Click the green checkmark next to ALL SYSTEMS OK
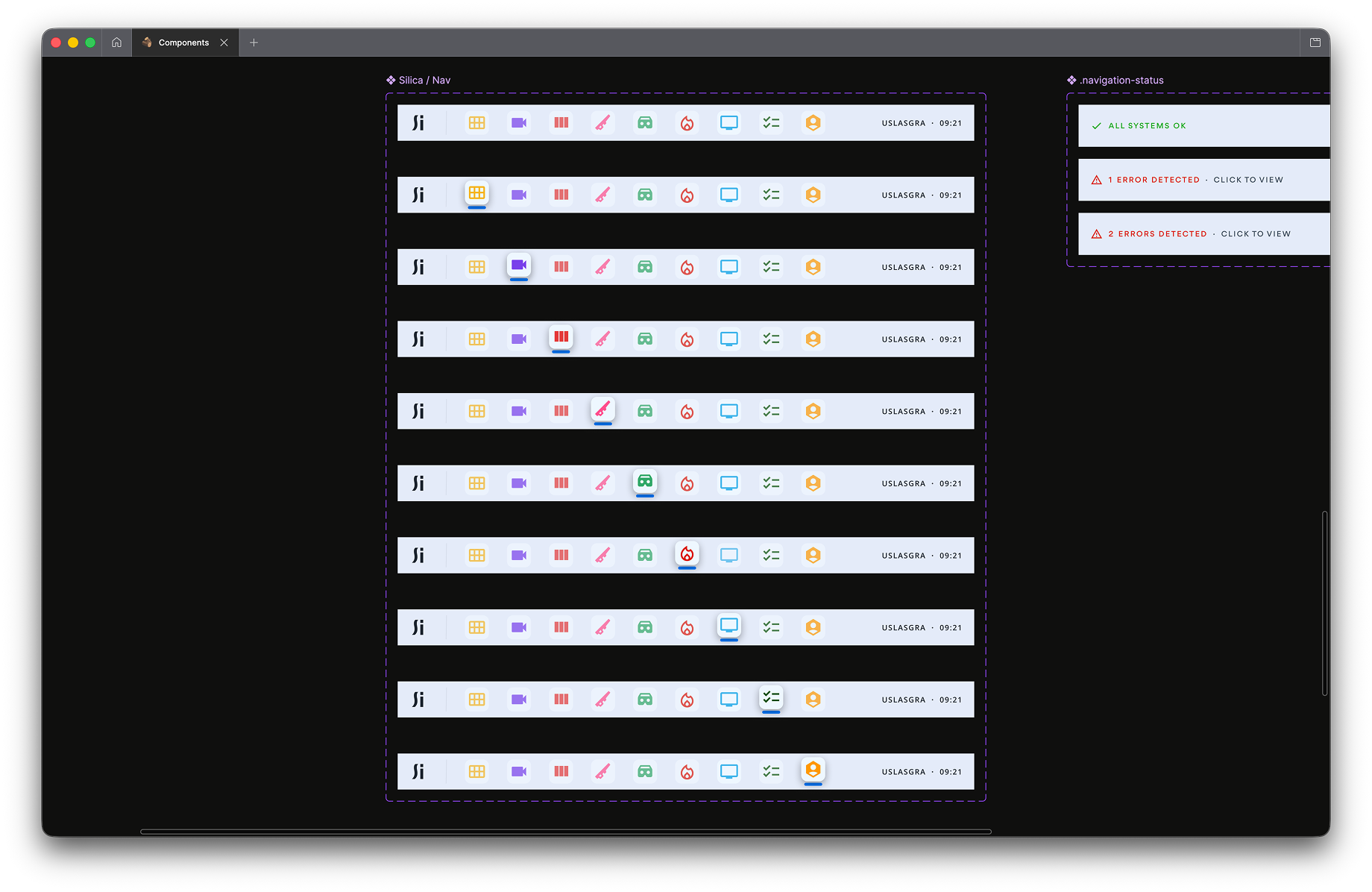Image resolution: width=1372 pixels, height=892 pixels. point(1097,126)
